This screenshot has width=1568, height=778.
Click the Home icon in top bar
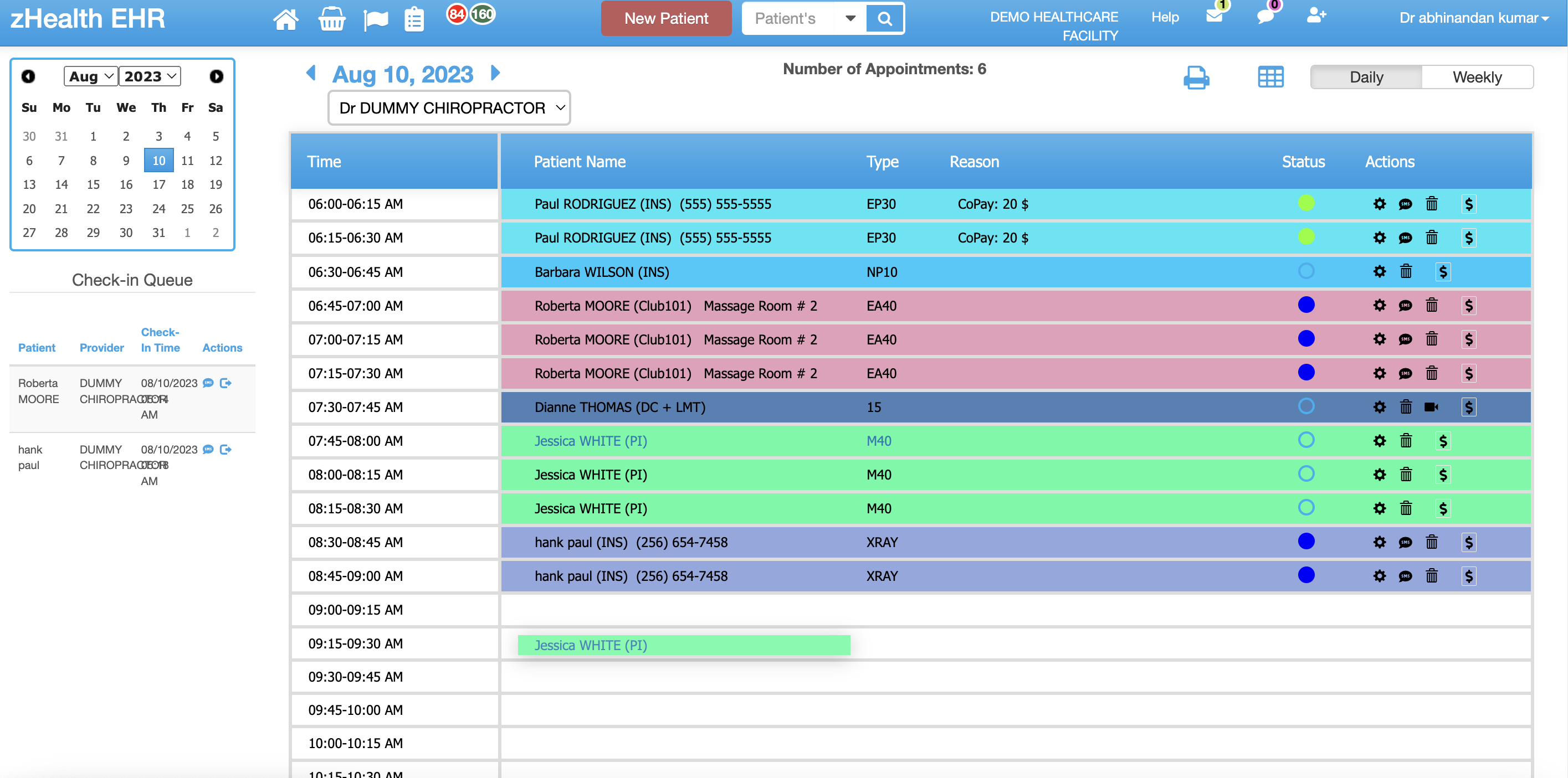[x=285, y=19]
